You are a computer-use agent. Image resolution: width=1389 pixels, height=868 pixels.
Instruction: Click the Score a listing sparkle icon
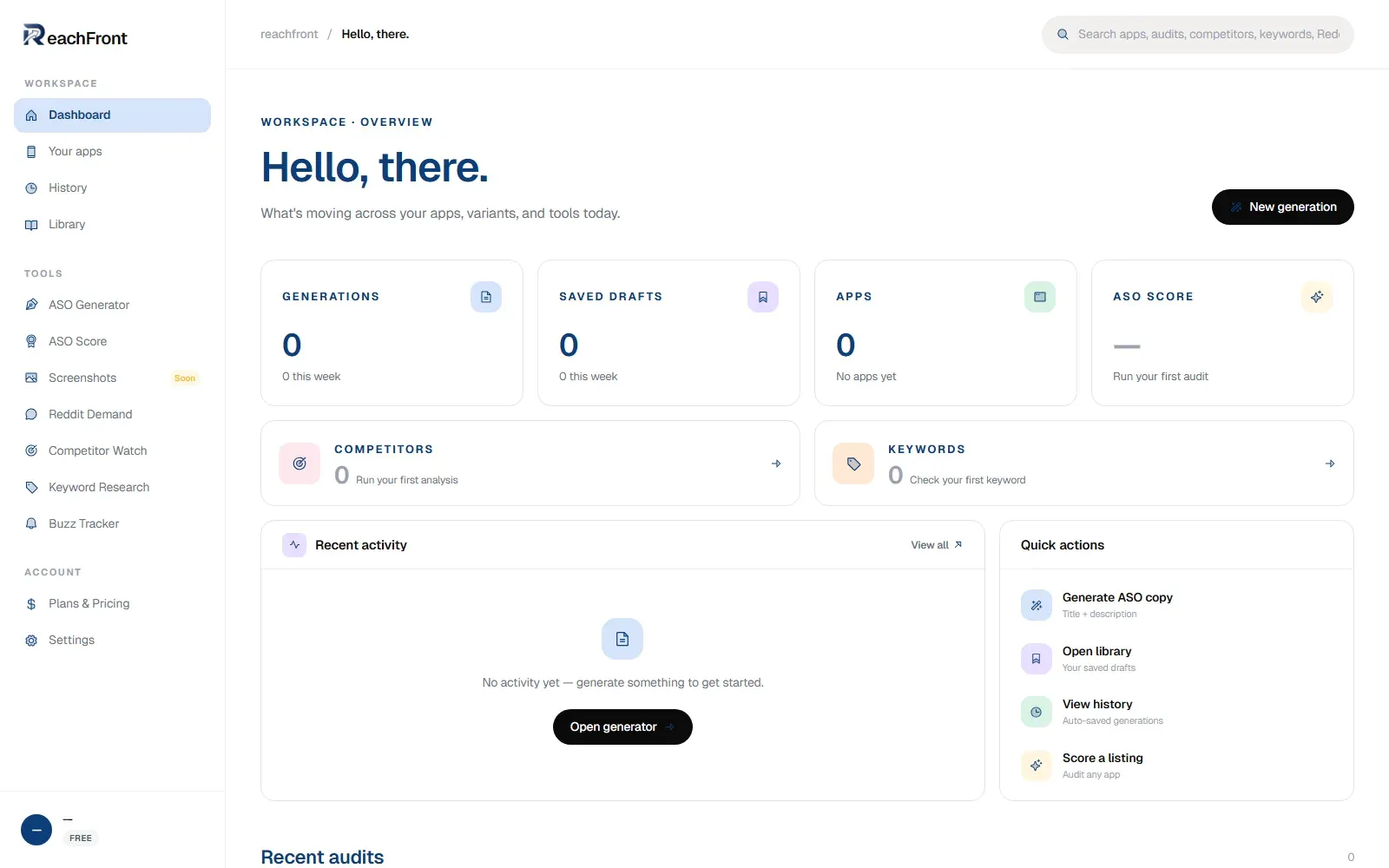click(x=1037, y=766)
